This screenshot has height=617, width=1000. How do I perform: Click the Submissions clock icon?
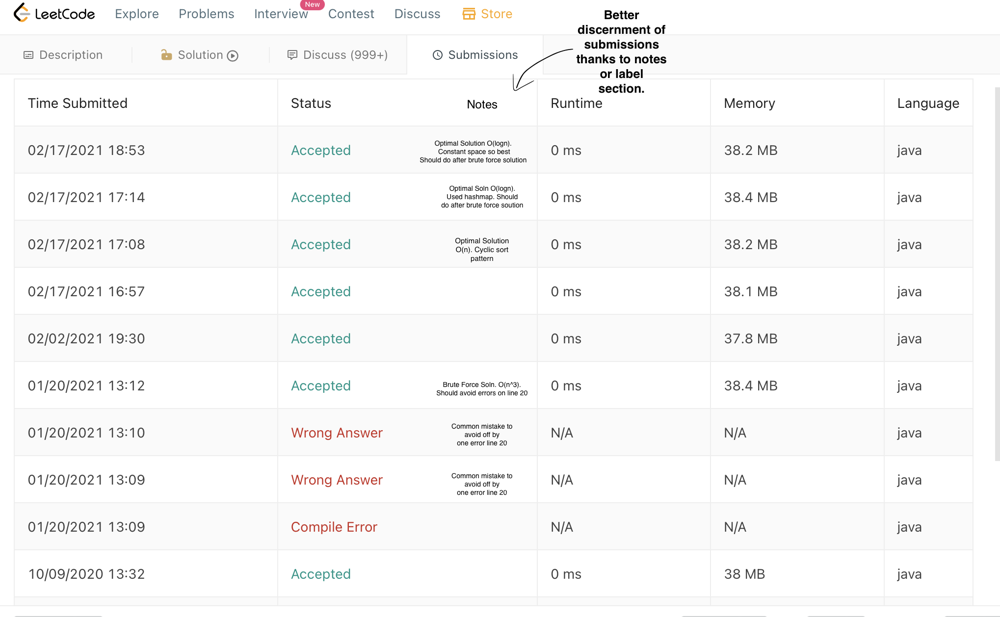point(438,55)
